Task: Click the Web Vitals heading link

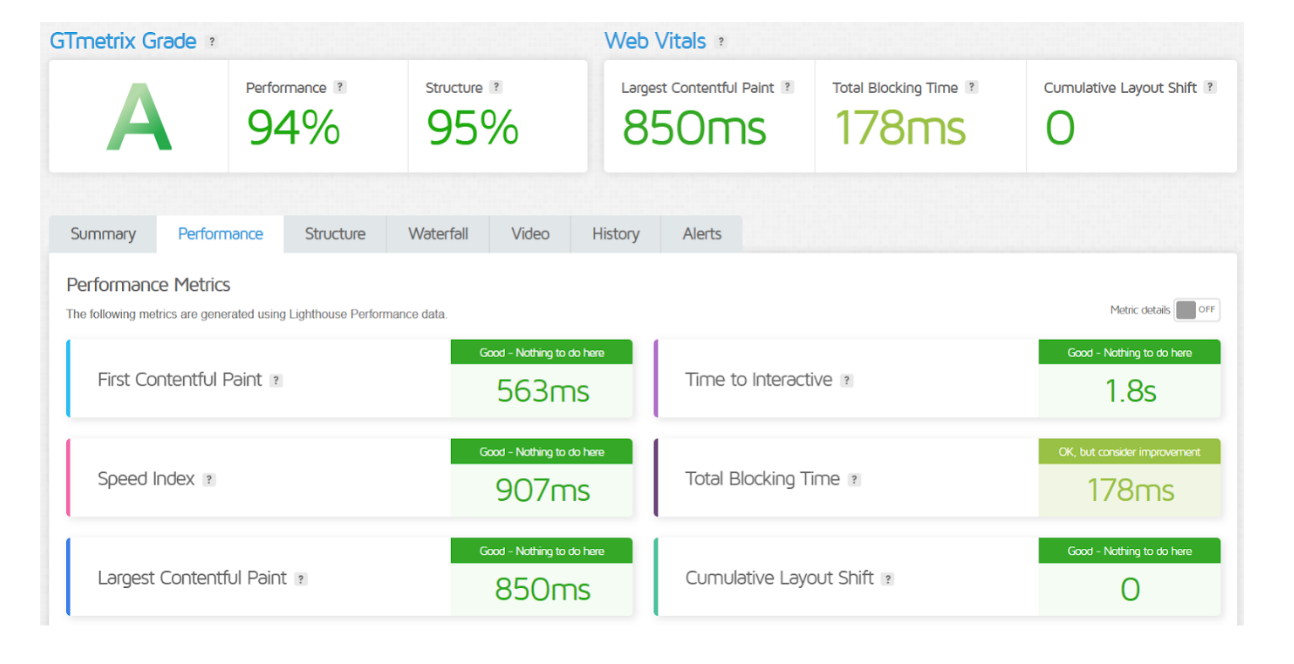Action: point(655,41)
